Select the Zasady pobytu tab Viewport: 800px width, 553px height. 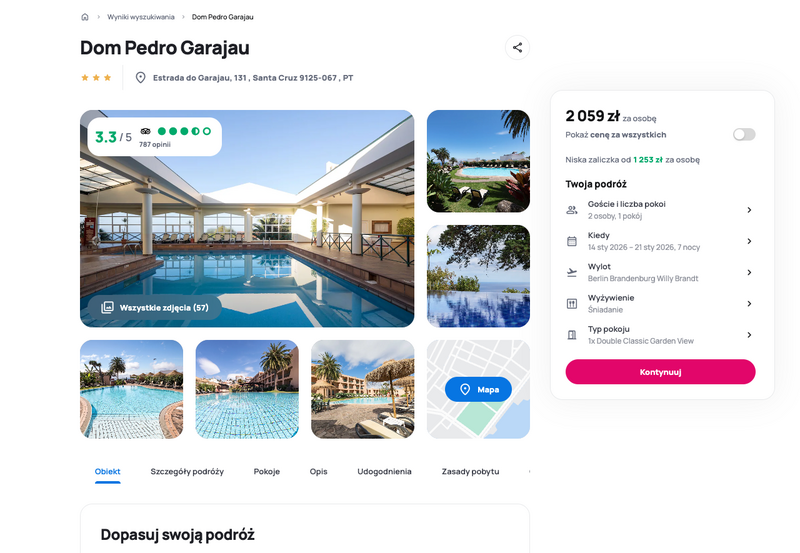point(470,471)
